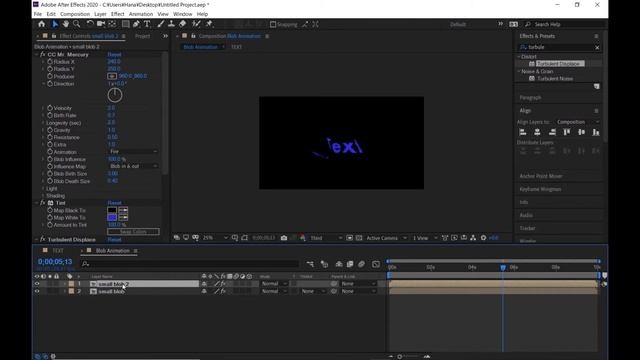Viewport: 640px width, 360px height.
Task: Align layers to left edge
Action: [x=523, y=132]
